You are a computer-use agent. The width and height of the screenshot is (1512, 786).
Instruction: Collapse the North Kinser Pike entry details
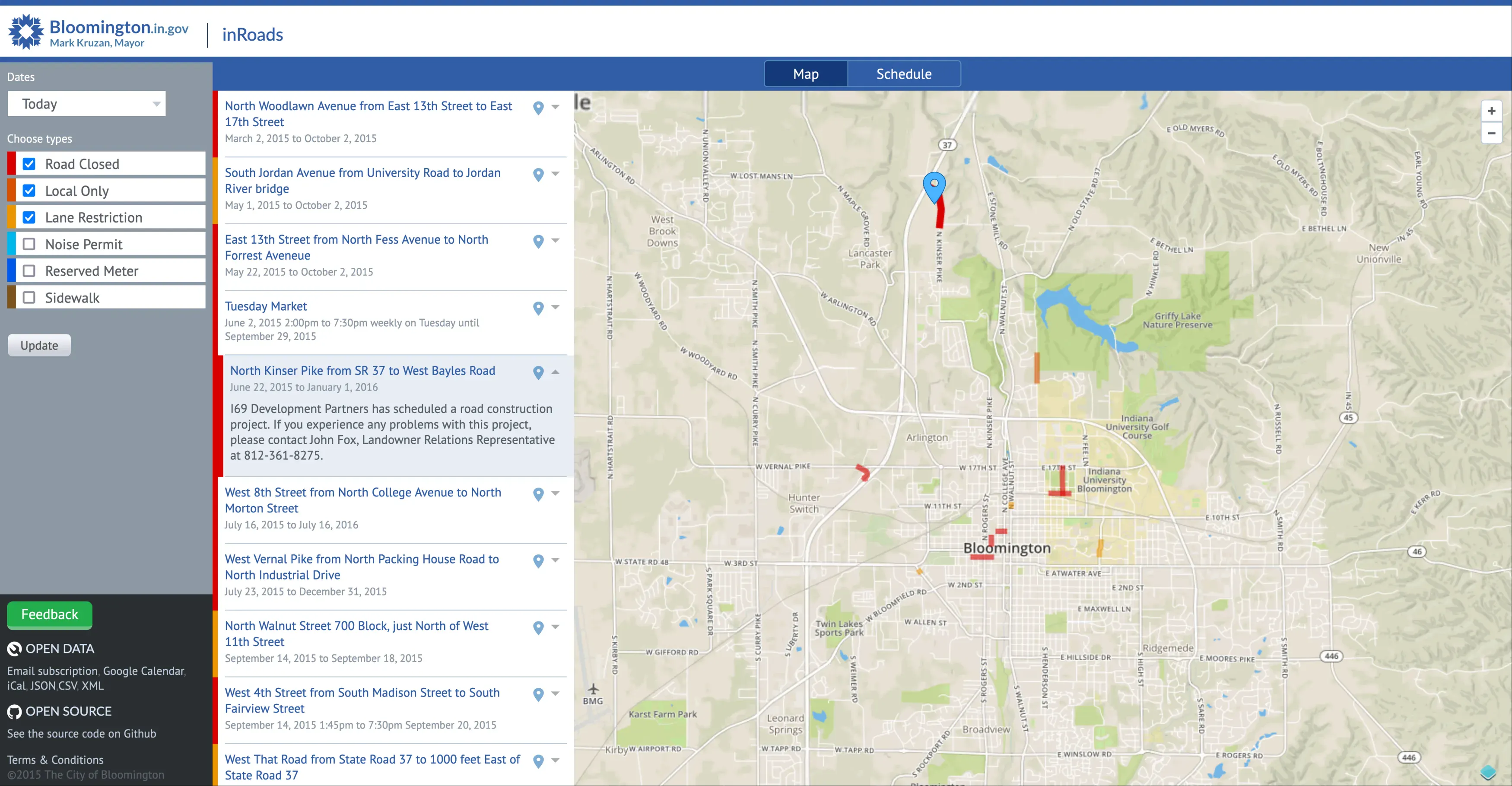555,372
